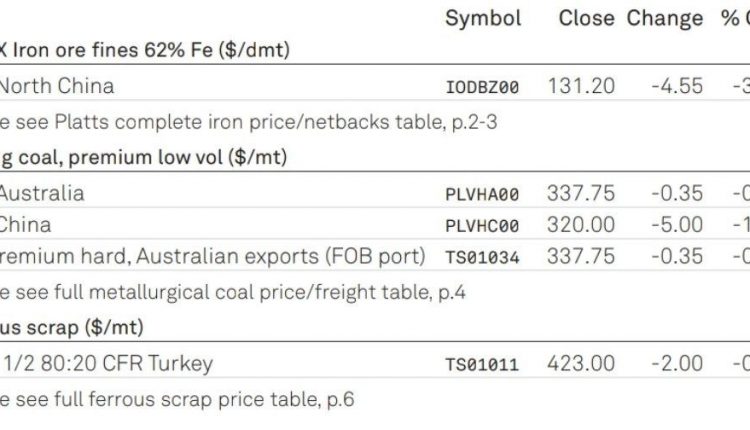Select the IODBZ00 symbol code
Screen dimensions: 750x430
(482, 87)
